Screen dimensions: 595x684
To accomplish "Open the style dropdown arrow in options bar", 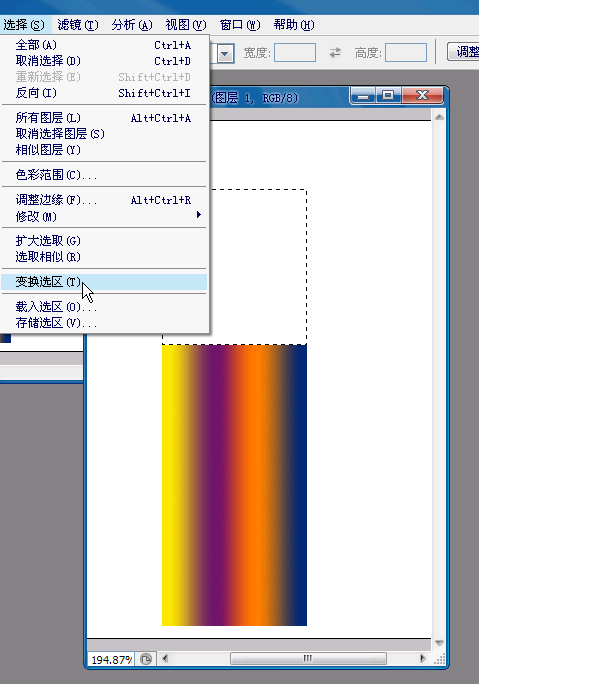I will (x=225, y=54).
